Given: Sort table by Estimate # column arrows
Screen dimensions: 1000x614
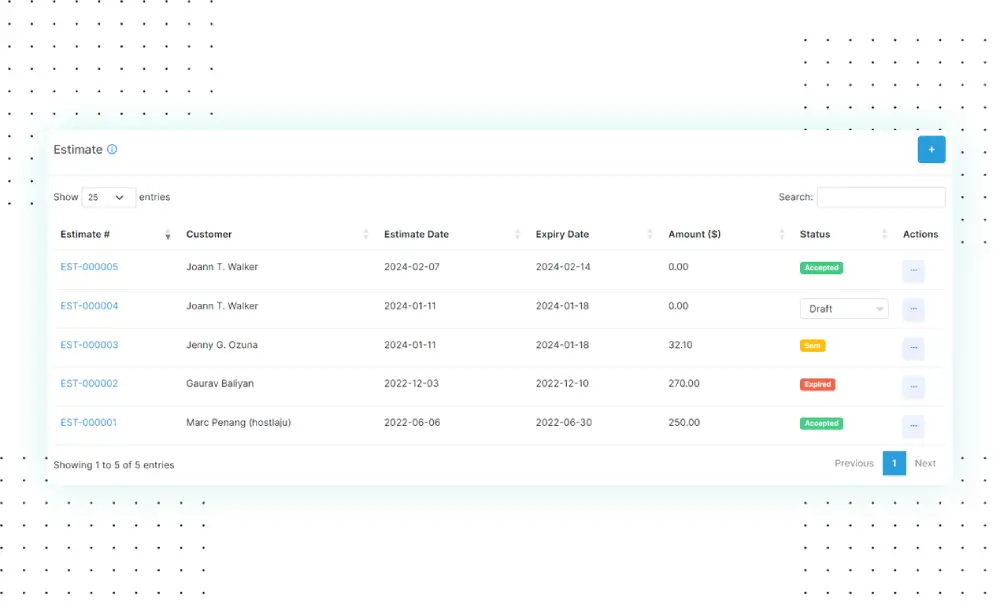Looking at the screenshot, I should point(167,234).
